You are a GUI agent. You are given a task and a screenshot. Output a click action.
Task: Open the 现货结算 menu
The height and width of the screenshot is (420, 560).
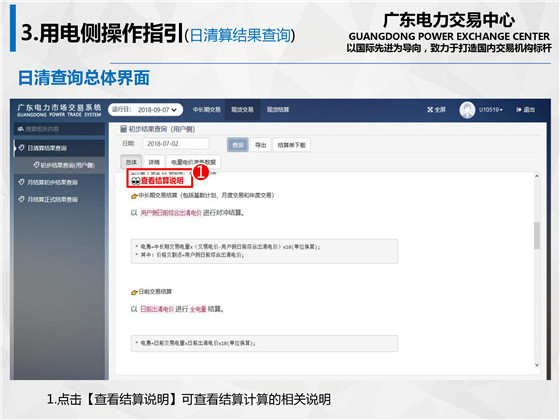coord(278,110)
